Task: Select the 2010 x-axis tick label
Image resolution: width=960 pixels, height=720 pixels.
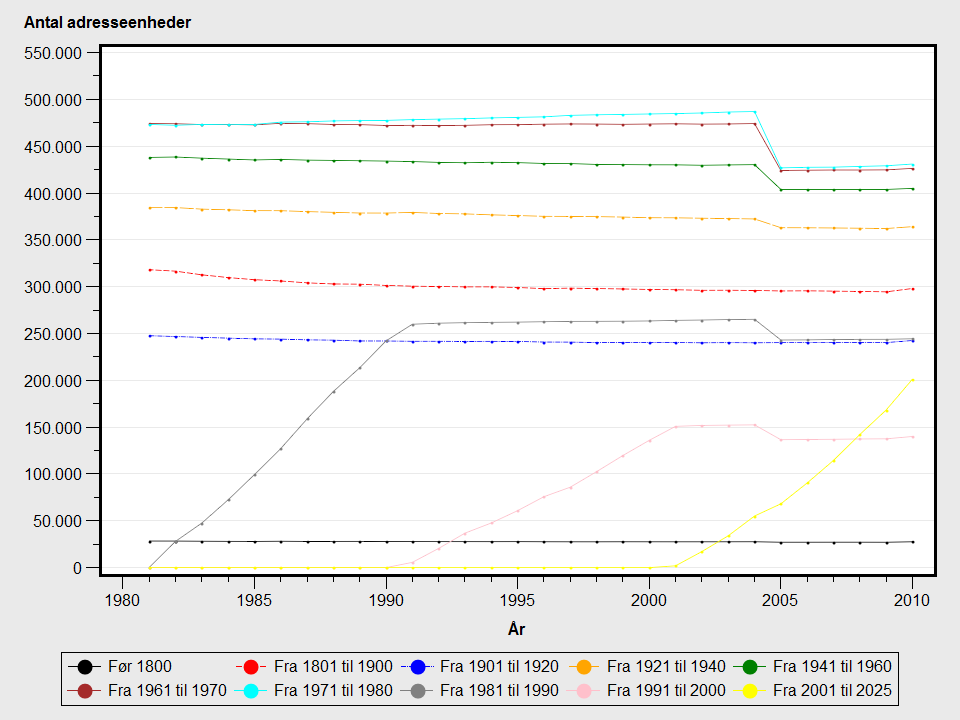Action: point(912,600)
